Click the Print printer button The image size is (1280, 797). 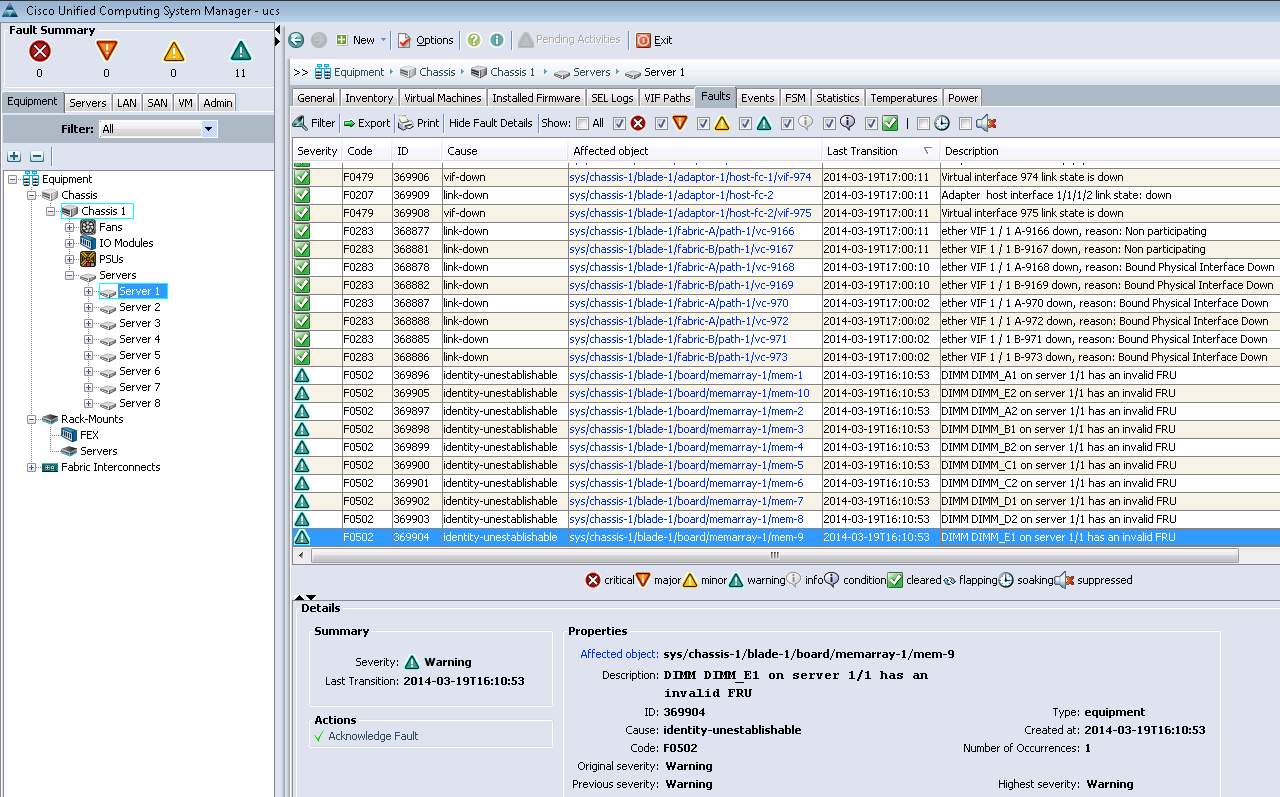418,123
